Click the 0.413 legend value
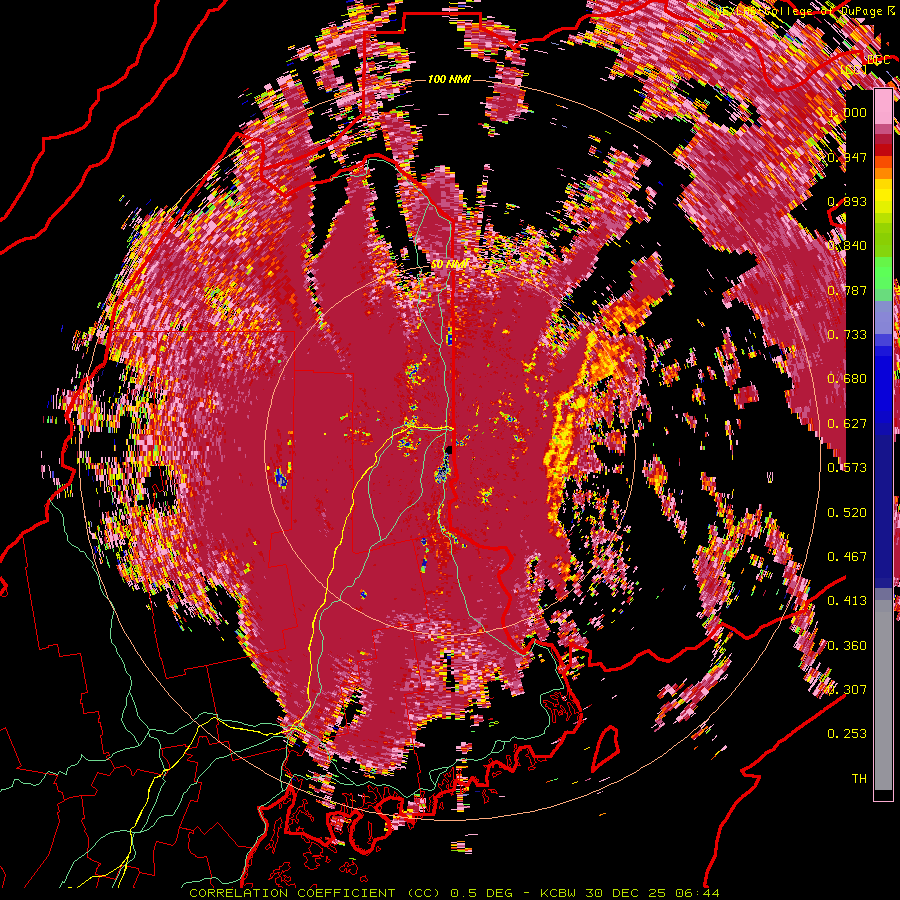This screenshot has width=900, height=900. (847, 601)
